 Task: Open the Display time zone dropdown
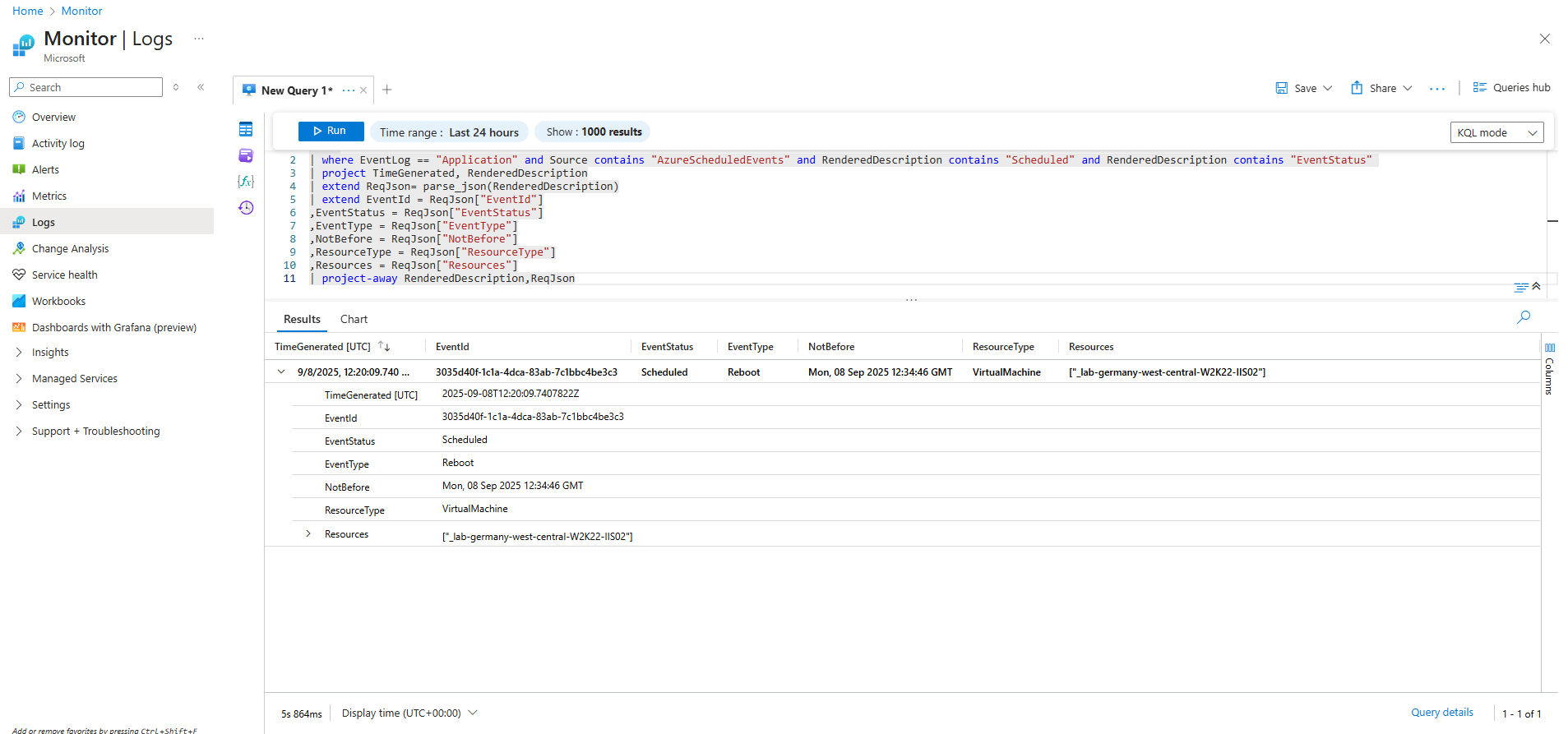(x=409, y=713)
